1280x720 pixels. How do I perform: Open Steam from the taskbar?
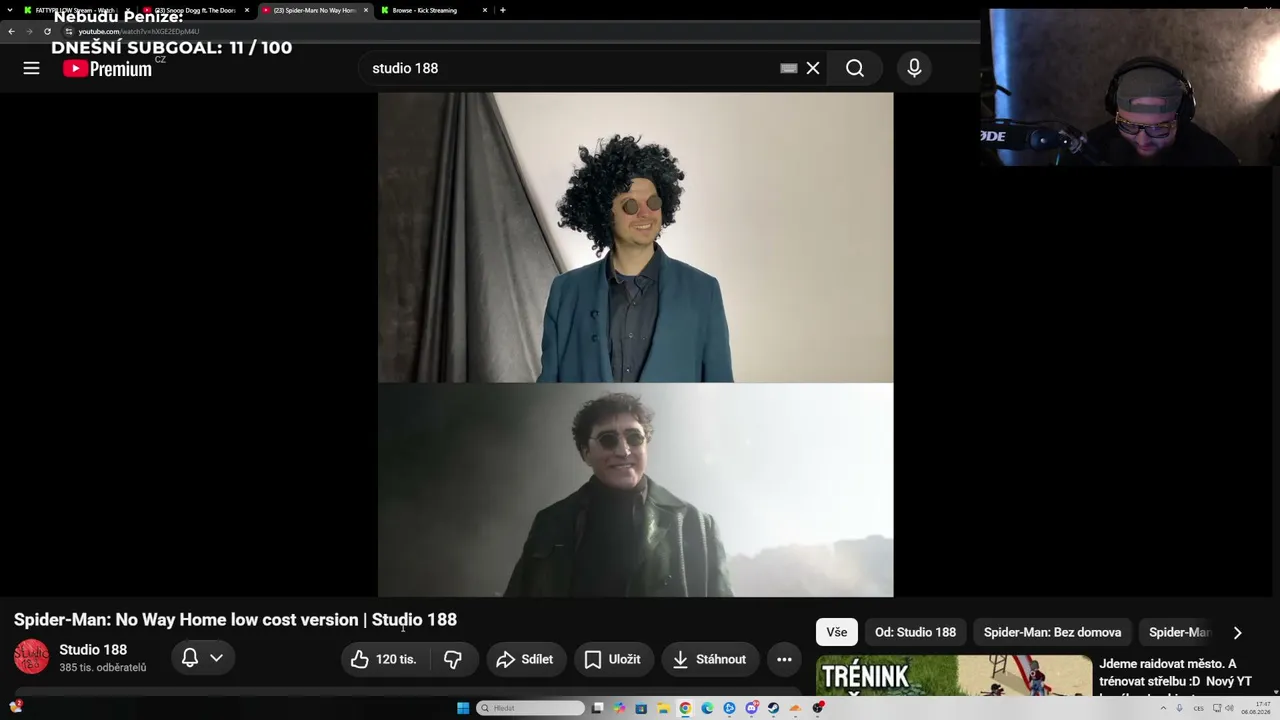click(773, 708)
